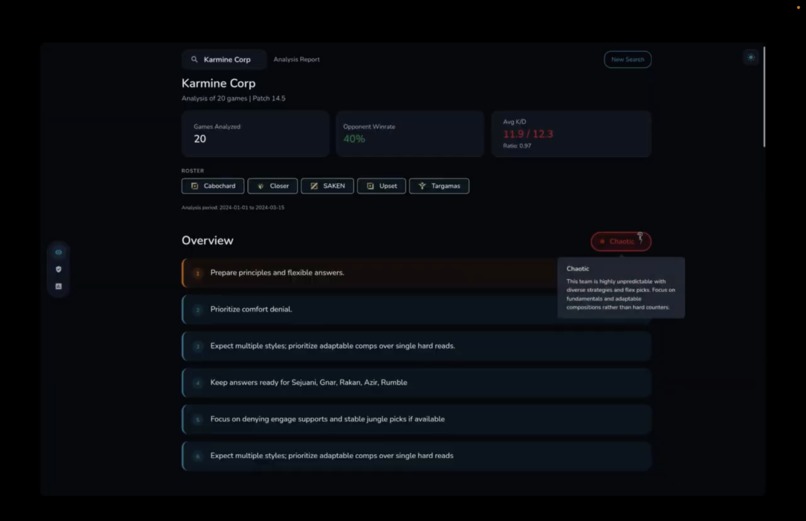The width and height of the screenshot is (806, 521).
Task: Select the eye overview icon in side rail
Action: coord(59,252)
